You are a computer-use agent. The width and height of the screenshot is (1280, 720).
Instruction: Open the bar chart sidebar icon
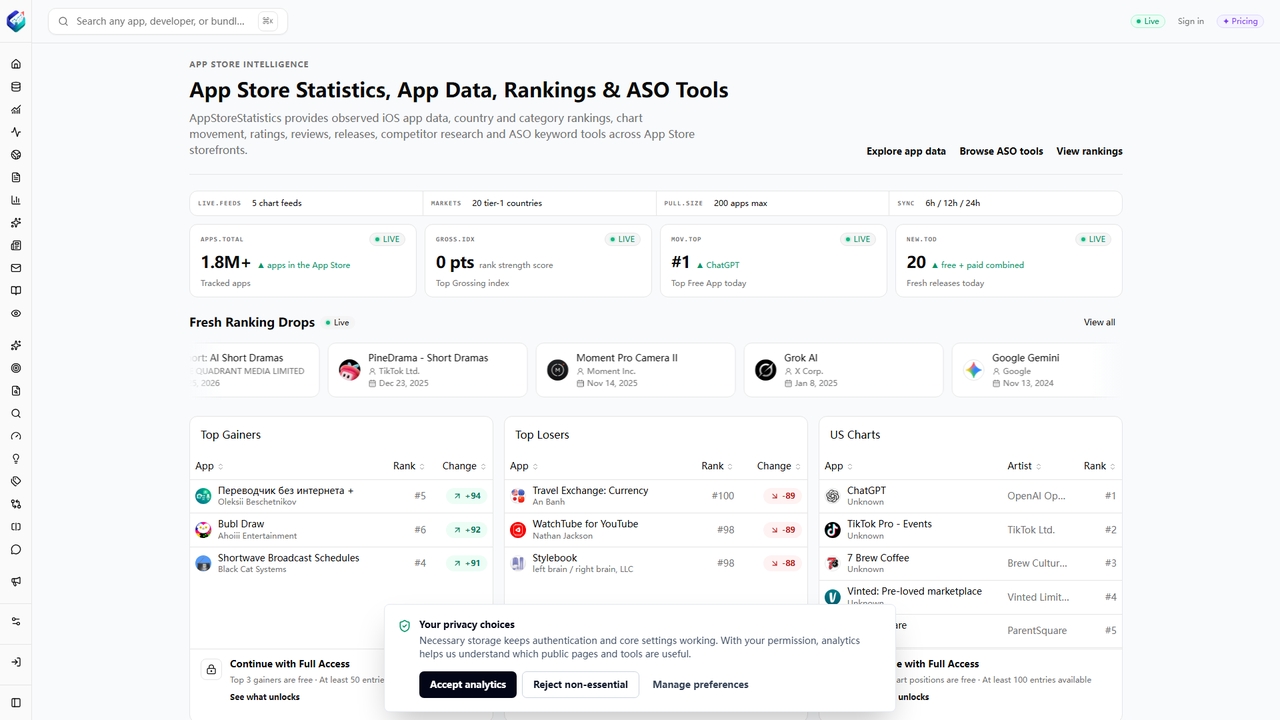pos(15,200)
